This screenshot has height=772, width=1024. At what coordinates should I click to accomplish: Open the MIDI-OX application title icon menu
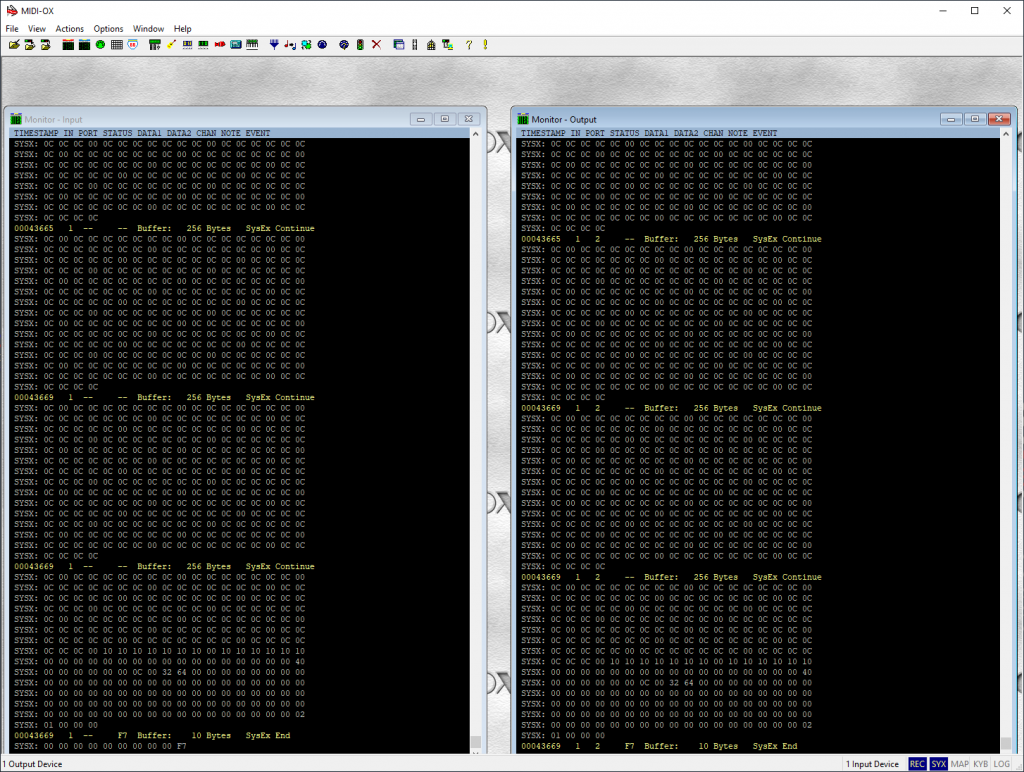[x=10, y=10]
